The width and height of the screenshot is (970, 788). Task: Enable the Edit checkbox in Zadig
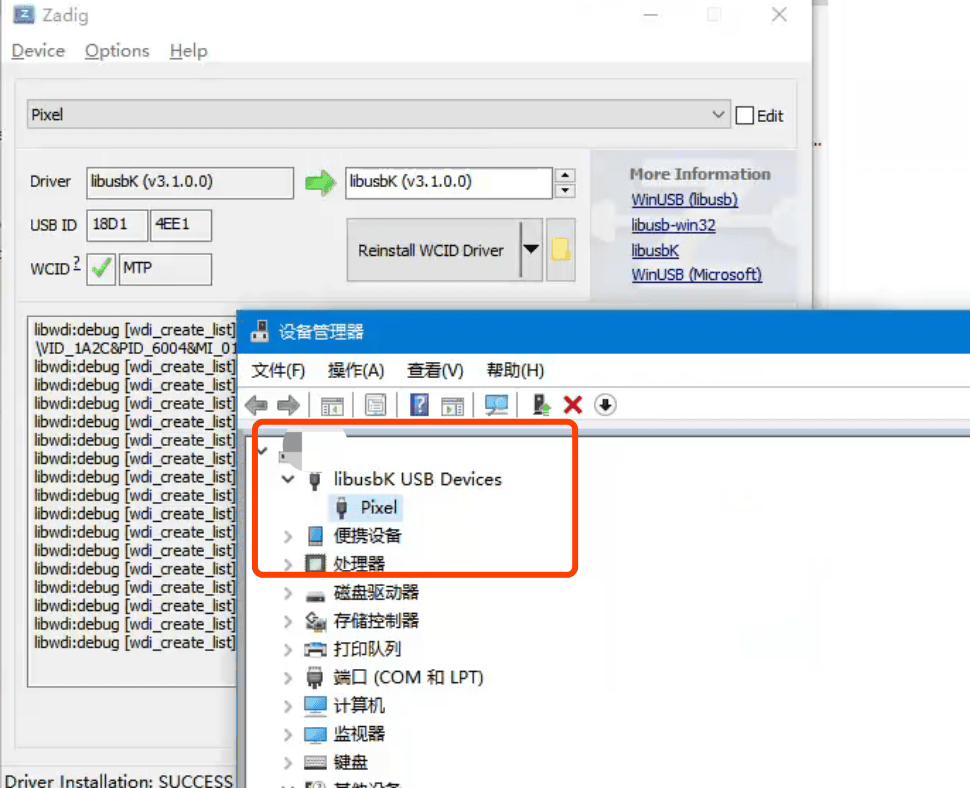click(744, 116)
